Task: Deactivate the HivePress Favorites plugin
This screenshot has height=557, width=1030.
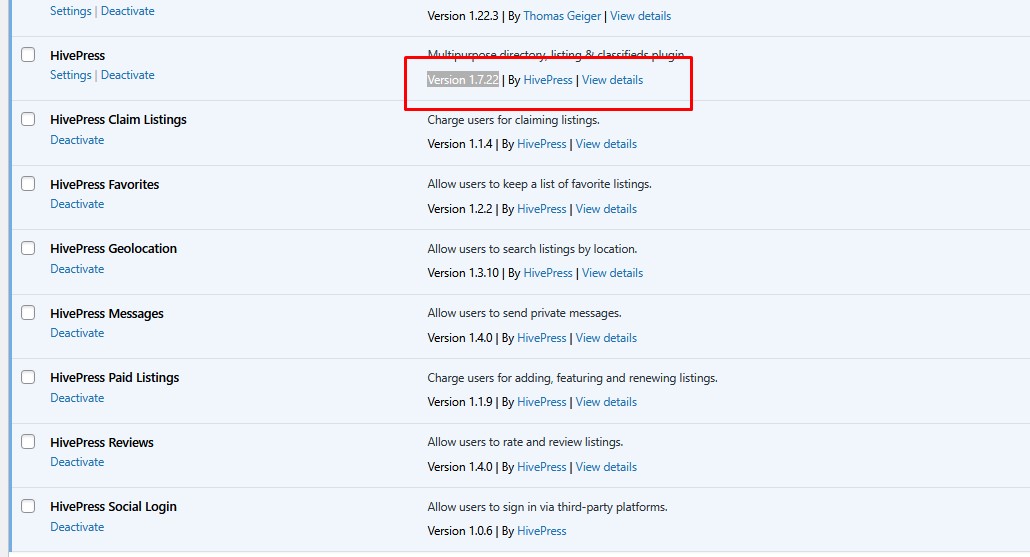Action: [x=77, y=204]
